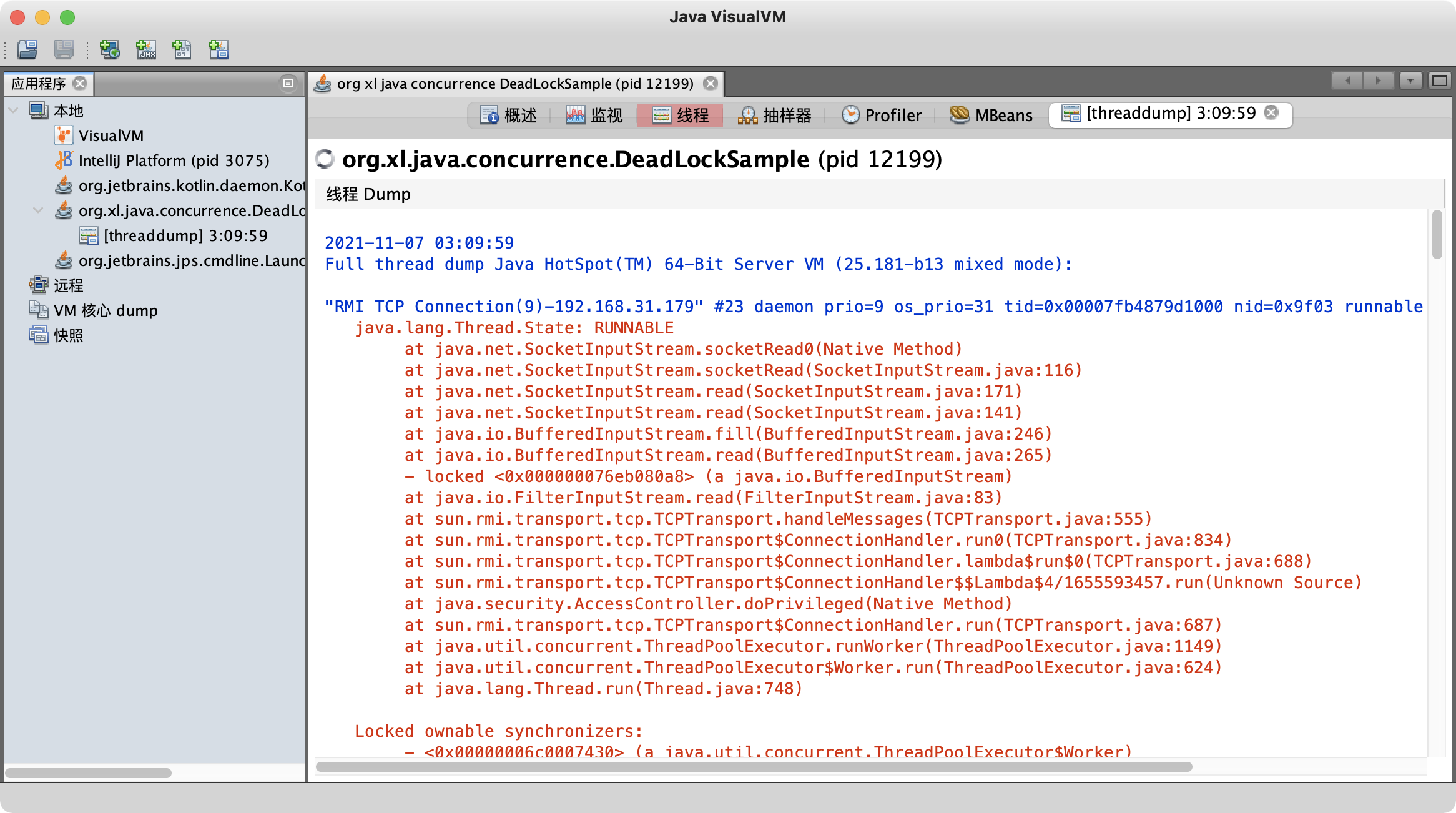Click the socketRead0(Native Method) stack frame
This screenshot has height=813, width=1456.
click(684, 349)
